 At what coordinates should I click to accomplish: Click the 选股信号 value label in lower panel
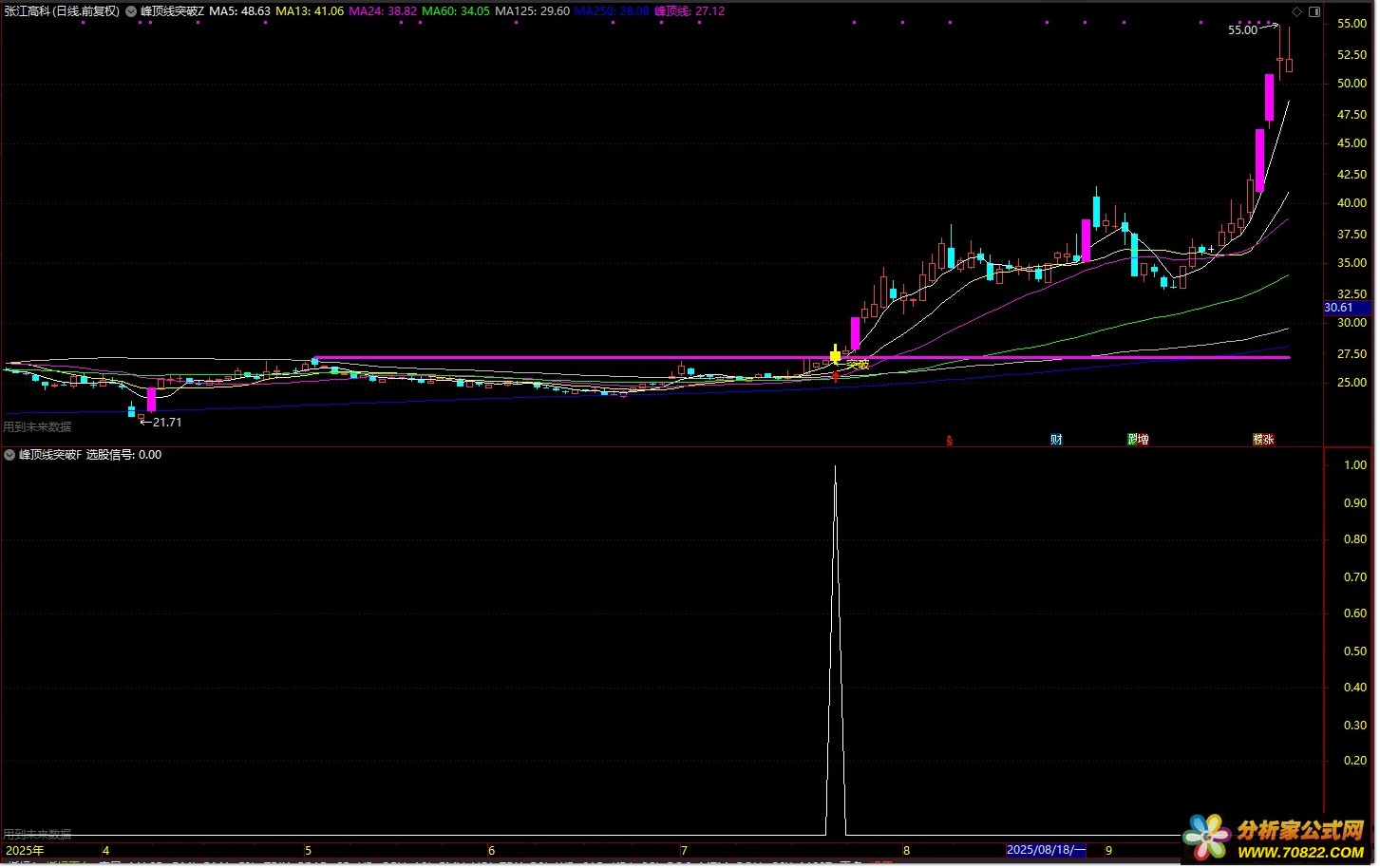point(123,455)
